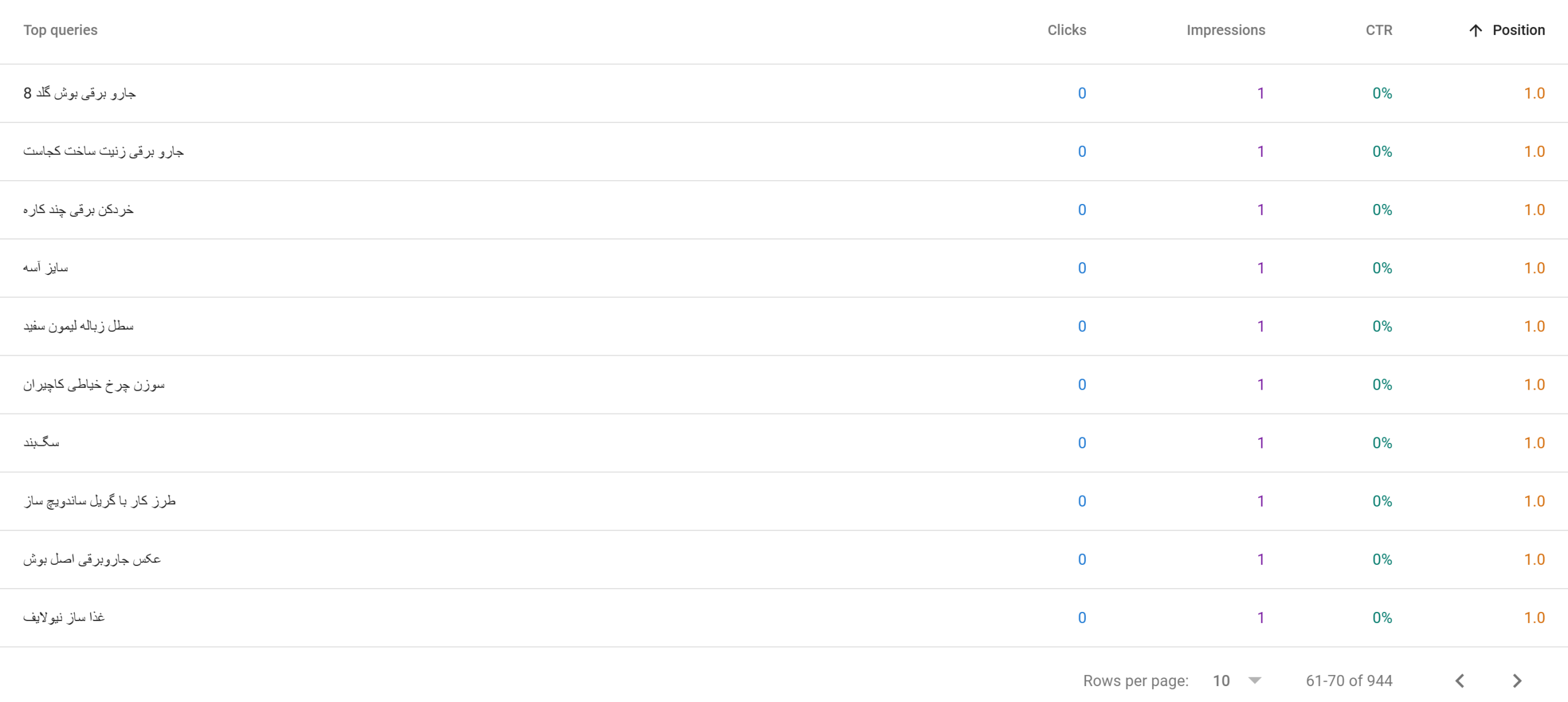The image size is (1568, 702).
Task: Select the rows per page value 10
Action: (x=1221, y=681)
